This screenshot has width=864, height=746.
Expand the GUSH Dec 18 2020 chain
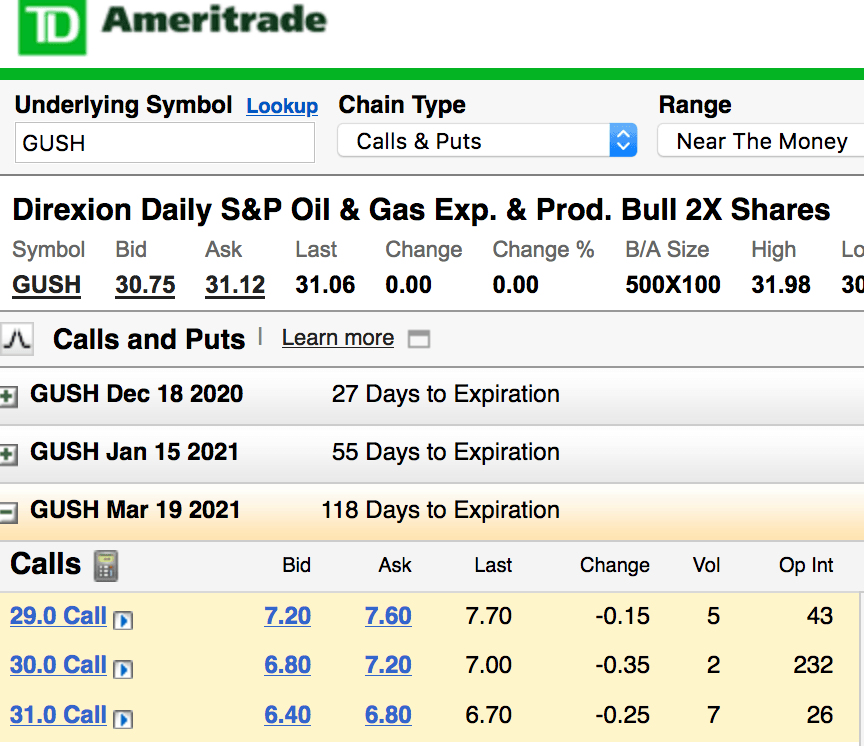tap(9, 397)
